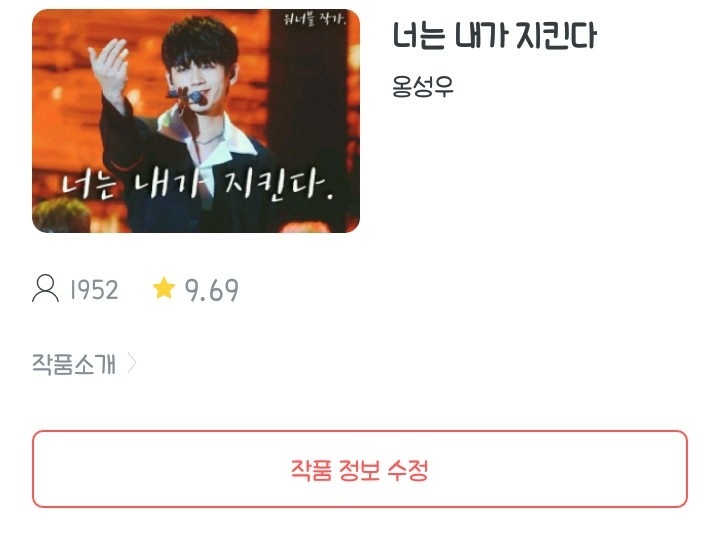This screenshot has height=540, width=720.
Task: Select the 옹성우 label under the title
Action: pyautogui.click(x=422, y=86)
